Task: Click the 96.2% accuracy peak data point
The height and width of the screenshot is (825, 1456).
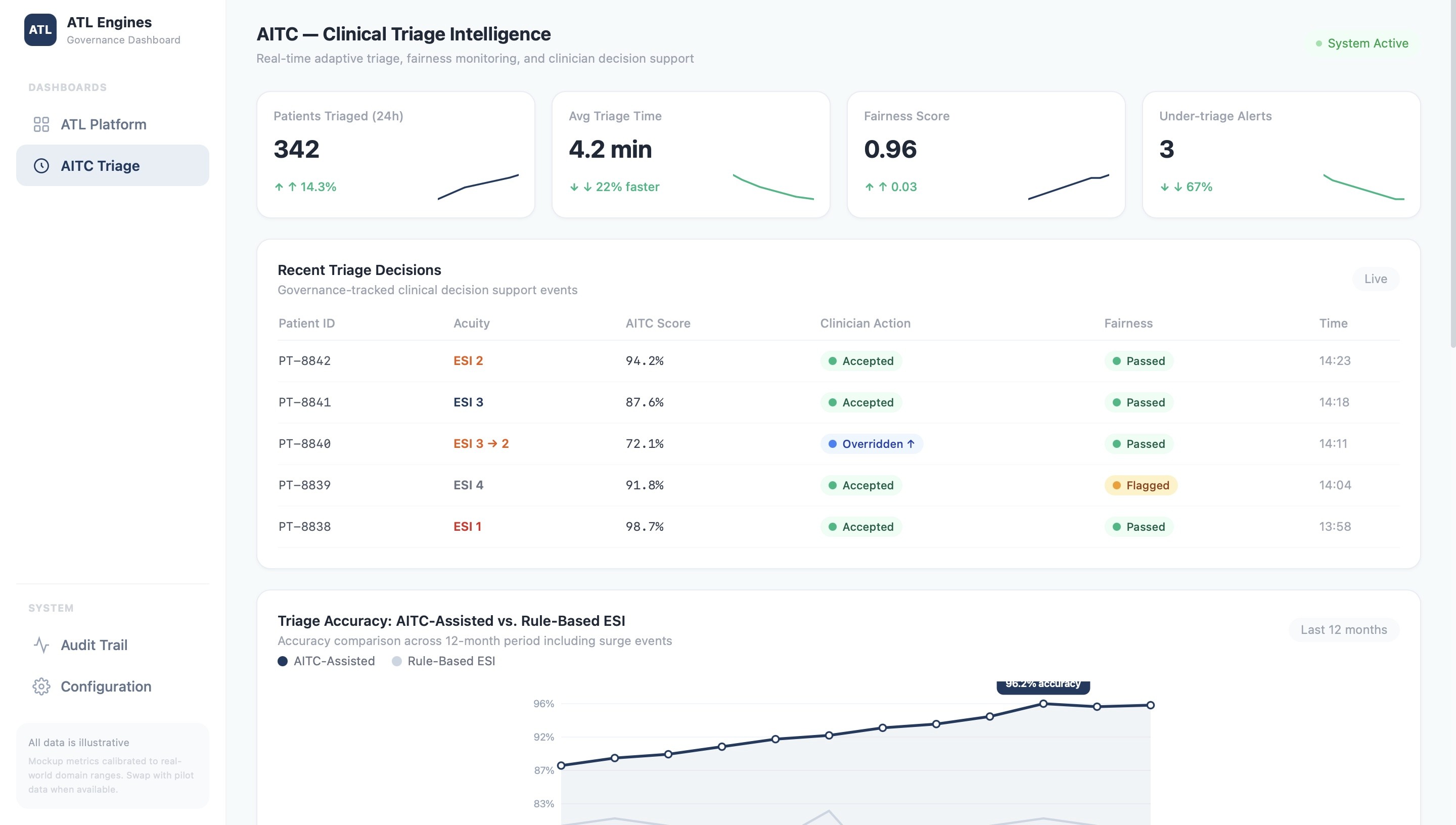Action: tap(1043, 704)
